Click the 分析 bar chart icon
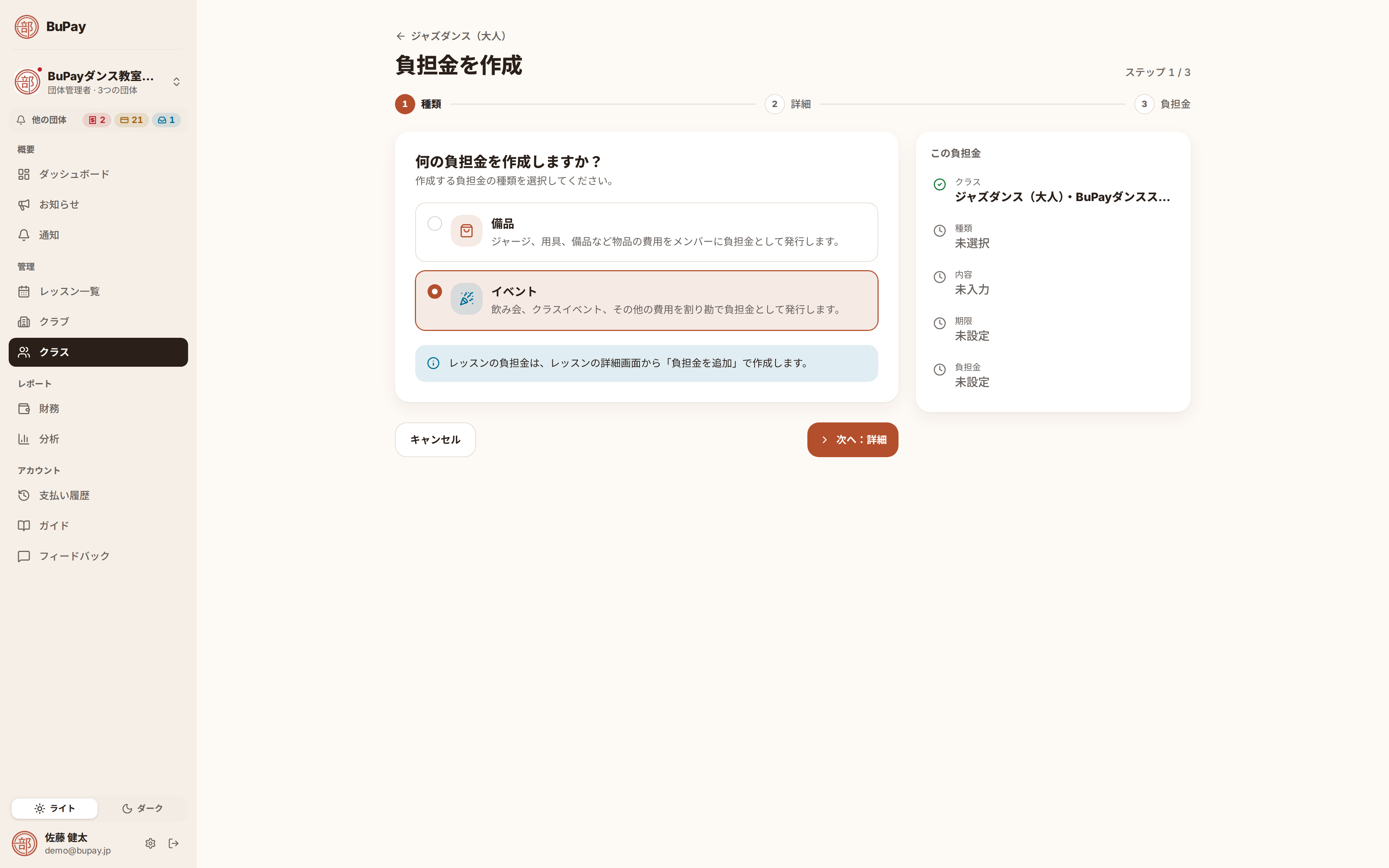 pos(24,439)
